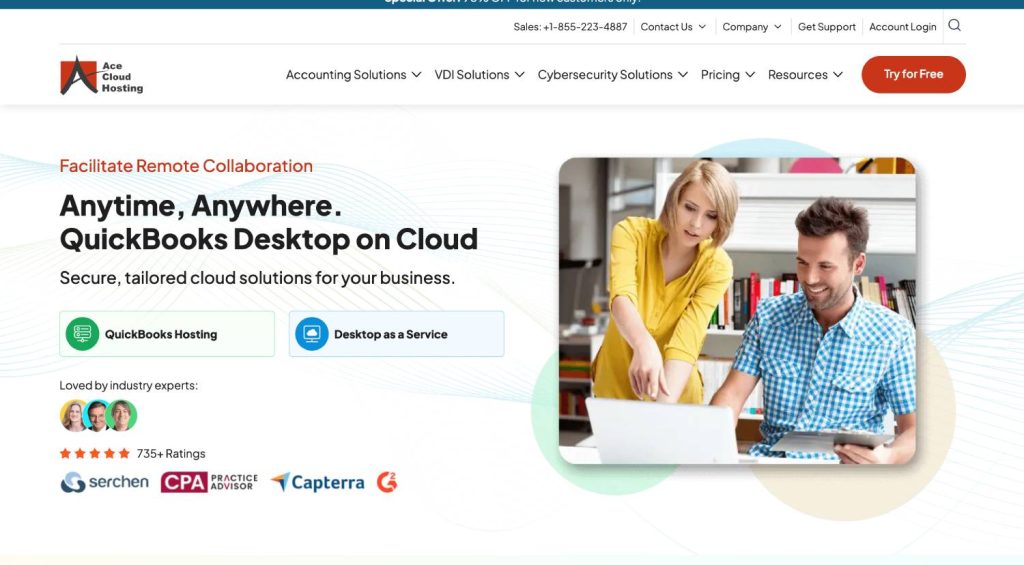Viewport: 1024px width, 565px height.
Task: Click heading 'QuickBooks Desktop on Cloud'
Action: [x=268, y=239]
